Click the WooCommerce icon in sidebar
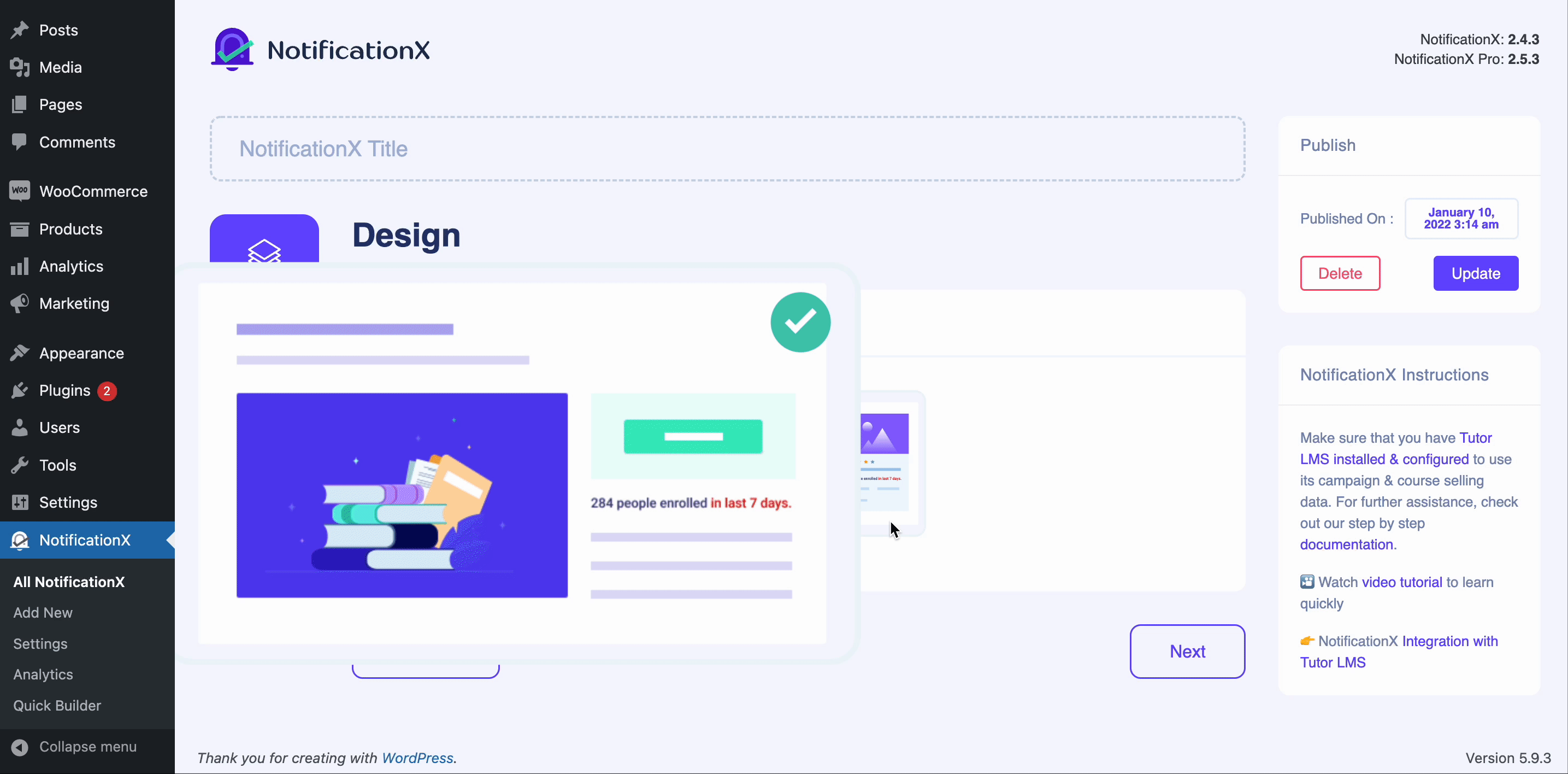This screenshot has width=1568, height=774. 18,190
